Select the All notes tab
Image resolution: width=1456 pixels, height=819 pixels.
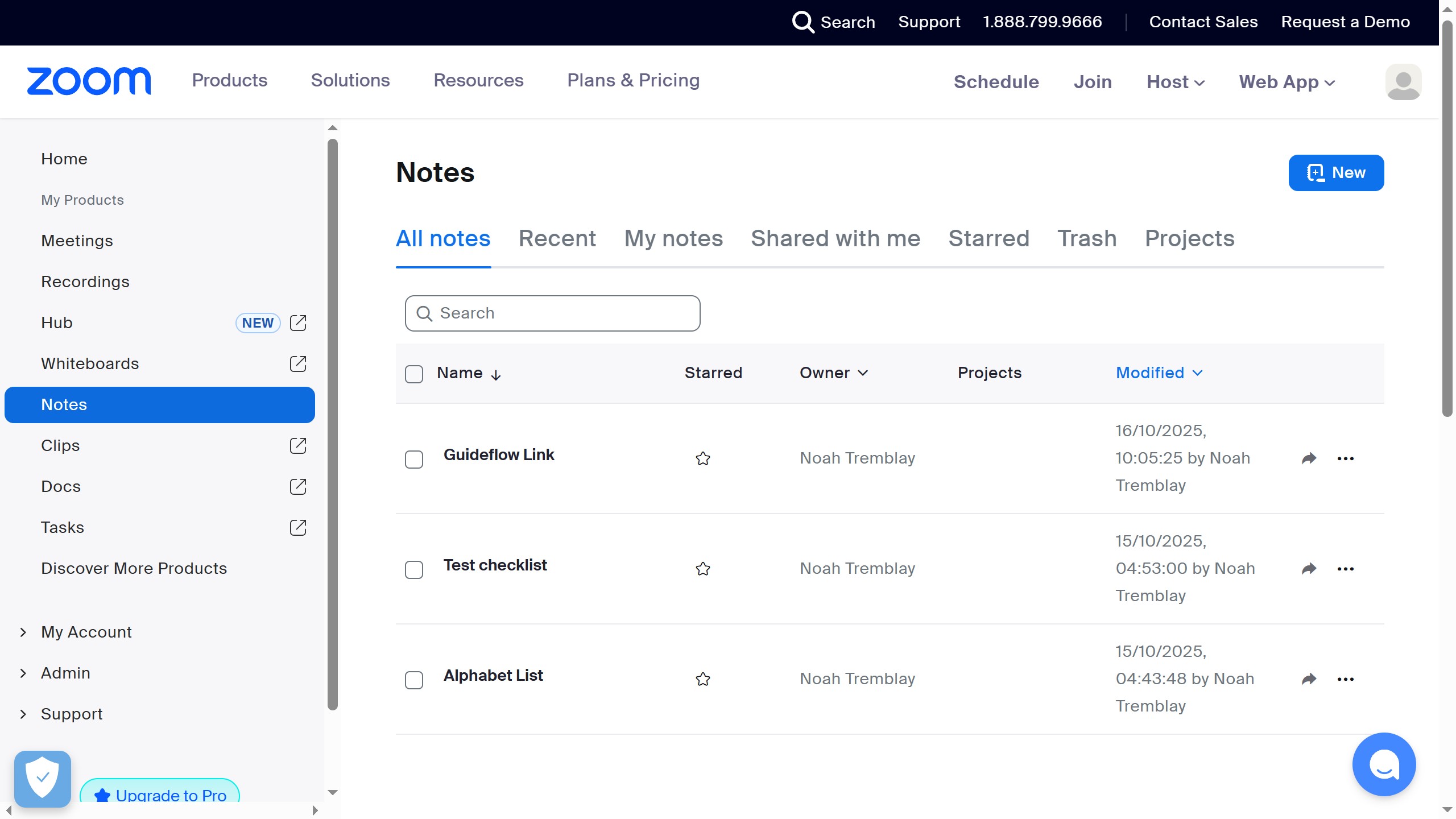443,238
